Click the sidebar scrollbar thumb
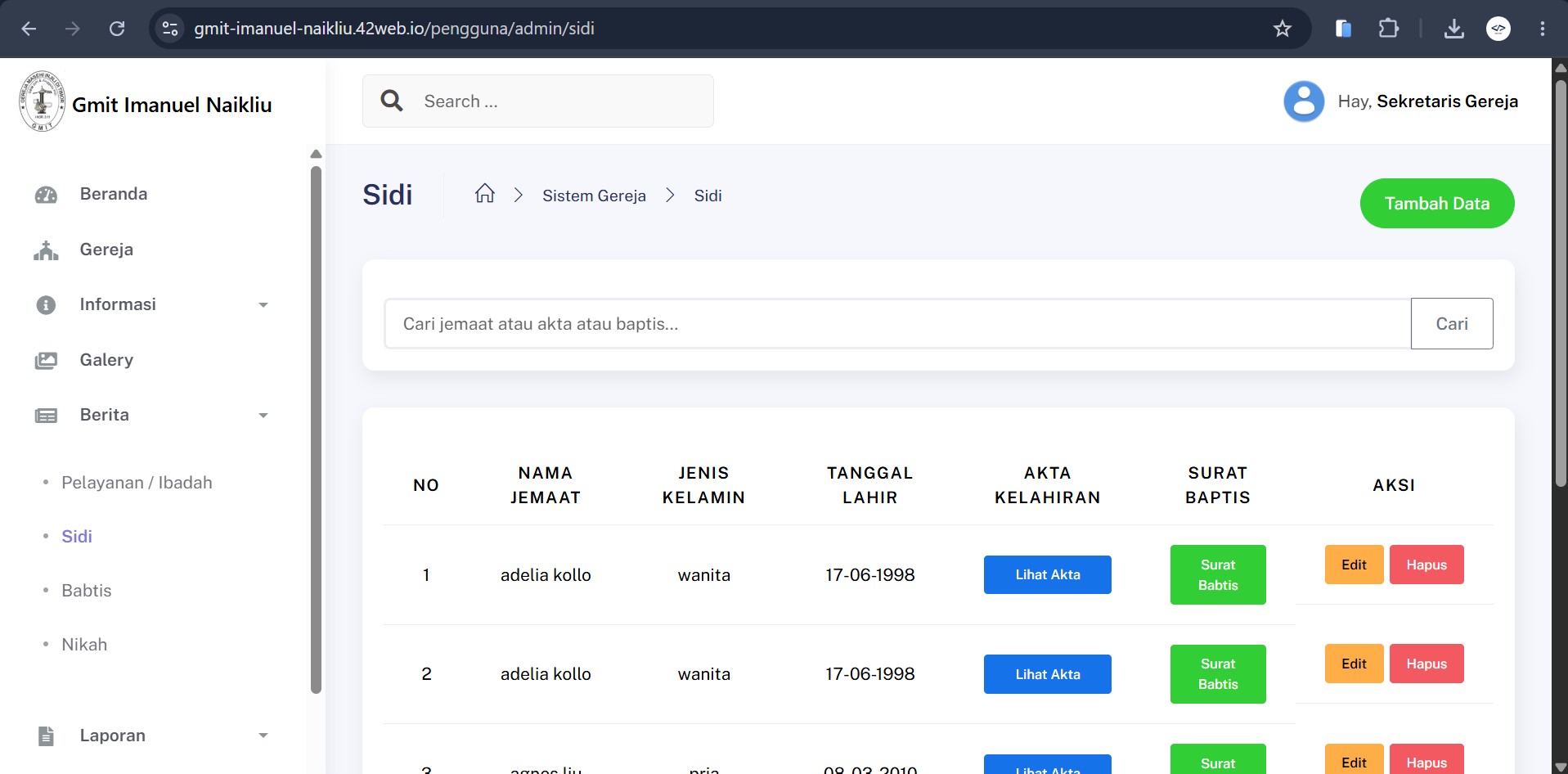Image resolution: width=1568 pixels, height=774 pixels. [x=316, y=430]
